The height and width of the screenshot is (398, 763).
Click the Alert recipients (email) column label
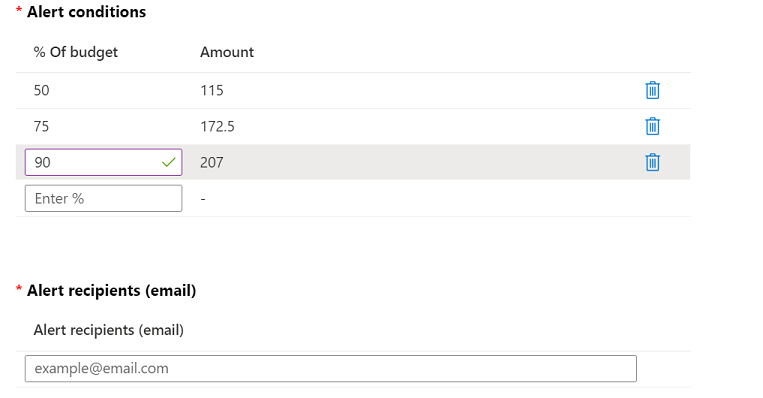tap(109, 330)
